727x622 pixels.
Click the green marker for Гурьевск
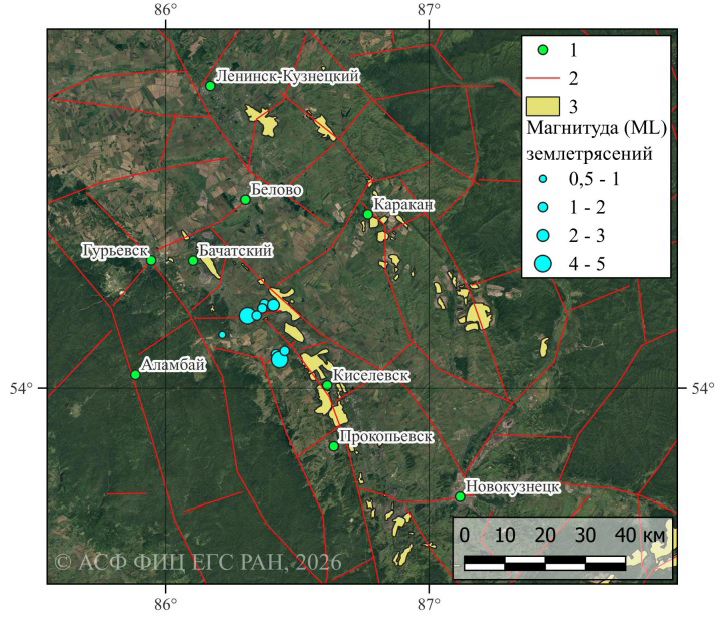point(151,260)
